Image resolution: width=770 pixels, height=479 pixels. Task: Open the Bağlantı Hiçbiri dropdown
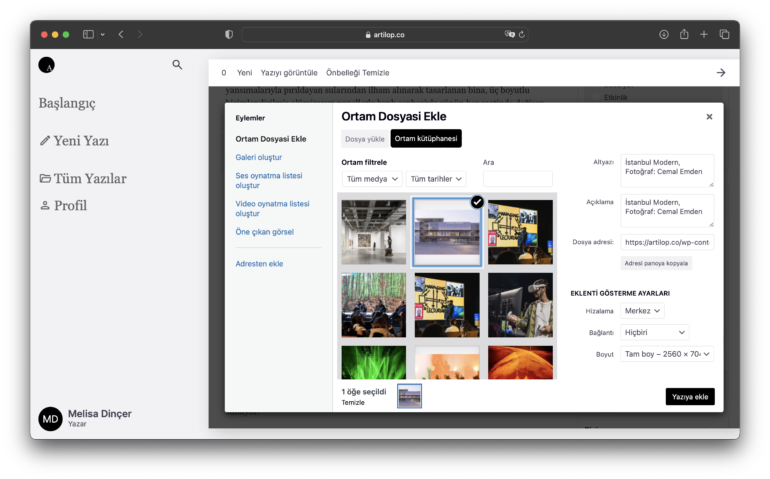point(655,333)
